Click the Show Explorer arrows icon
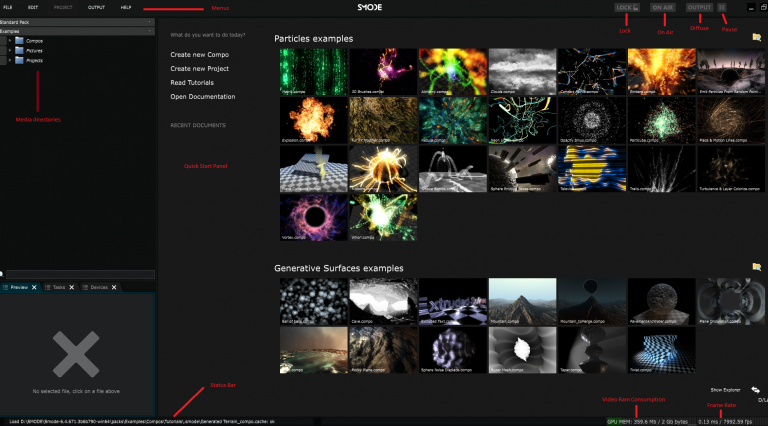The image size is (768, 426). coord(757,389)
